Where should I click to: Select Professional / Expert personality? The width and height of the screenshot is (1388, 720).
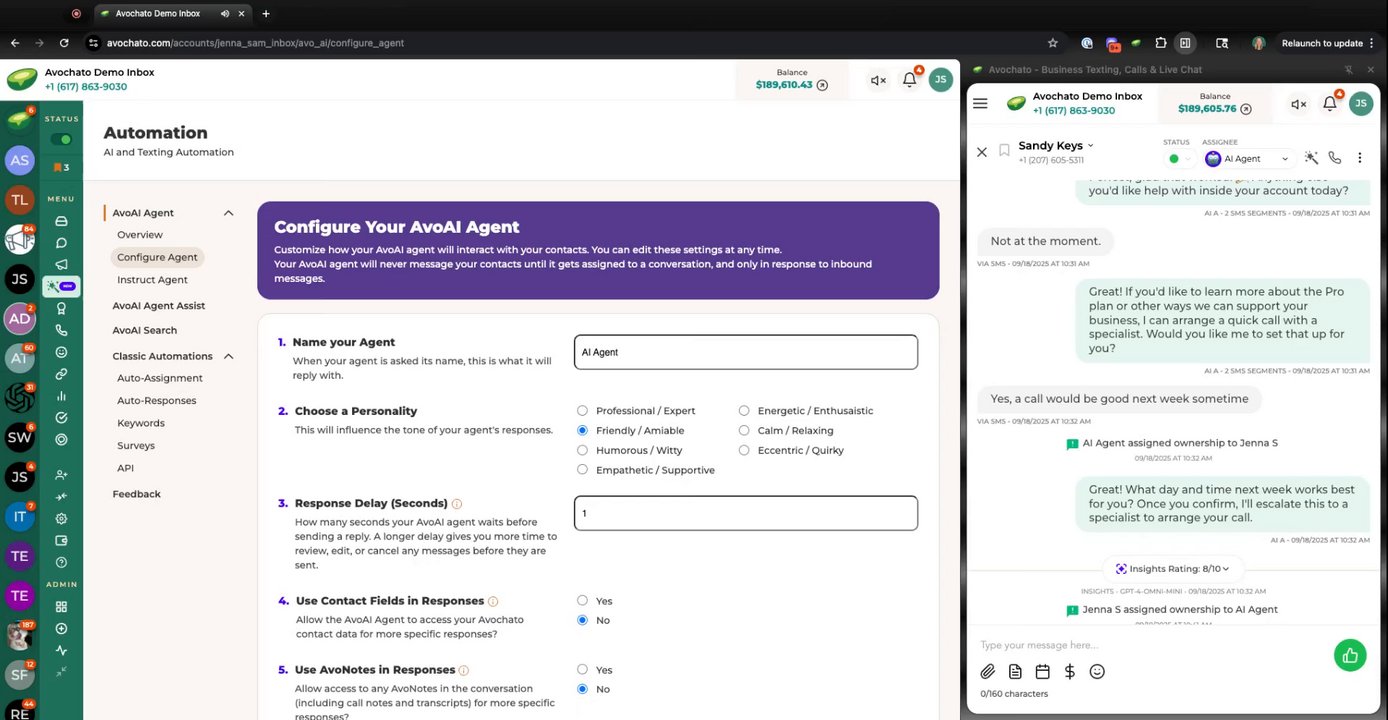pos(582,410)
